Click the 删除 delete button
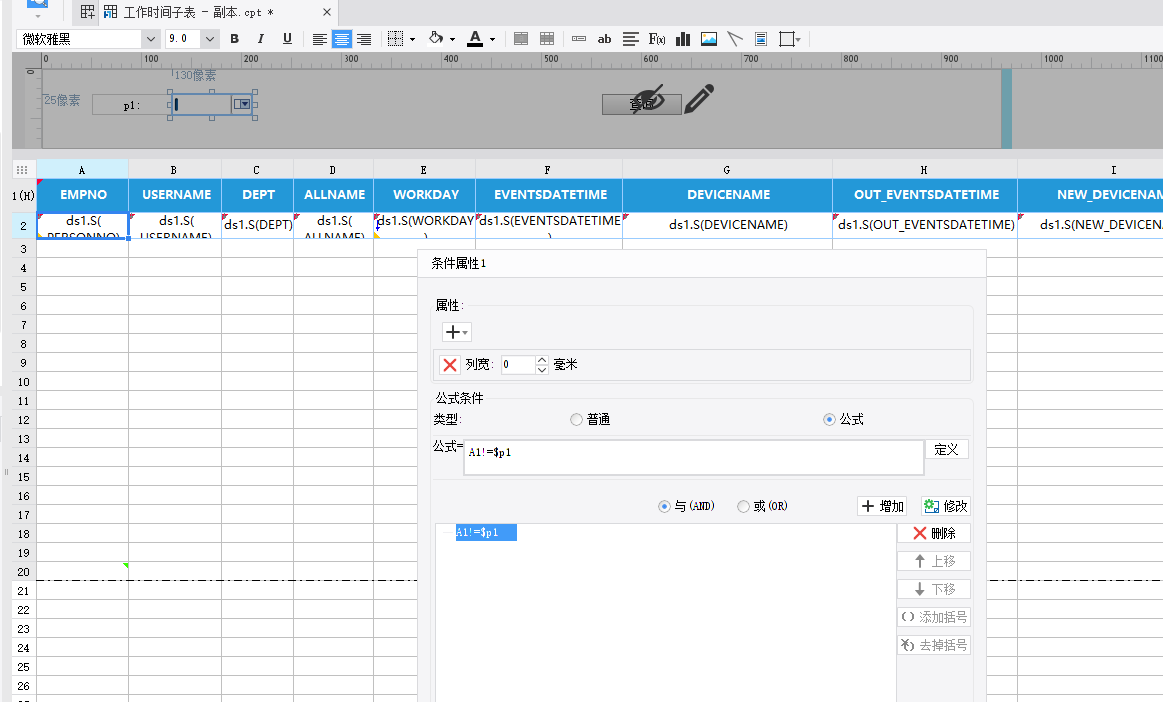The image size is (1163, 702). tap(934, 534)
